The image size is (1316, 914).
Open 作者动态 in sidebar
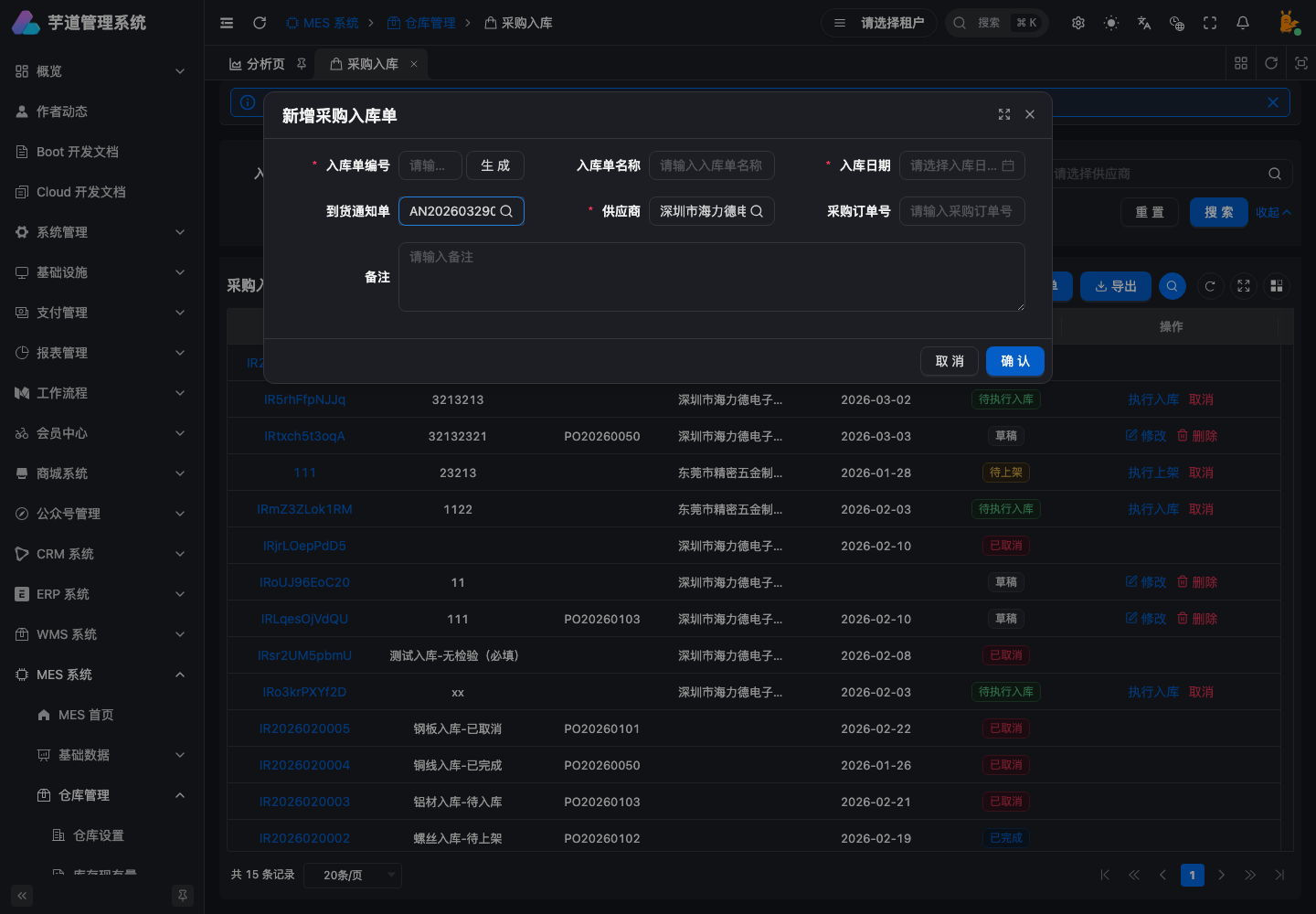(101, 112)
